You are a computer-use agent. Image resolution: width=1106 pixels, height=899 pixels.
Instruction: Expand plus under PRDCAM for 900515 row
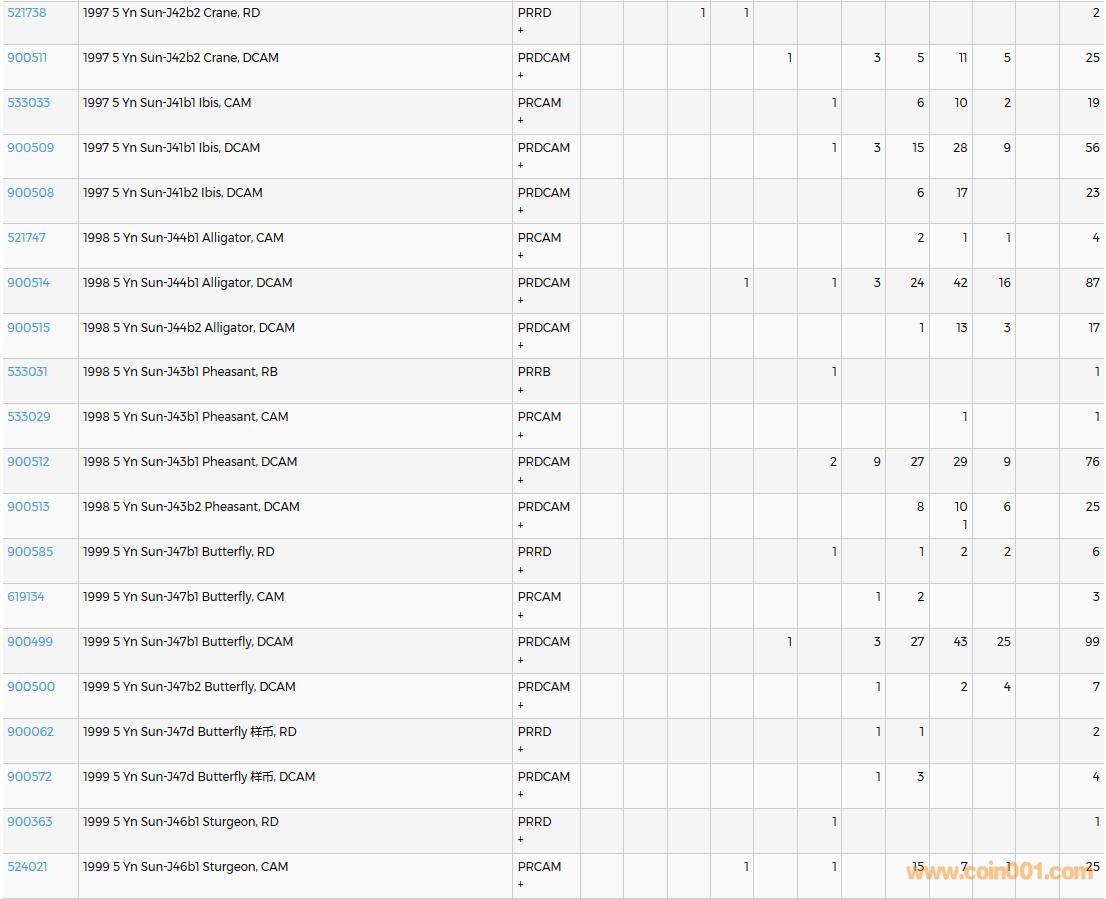point(521,345)
